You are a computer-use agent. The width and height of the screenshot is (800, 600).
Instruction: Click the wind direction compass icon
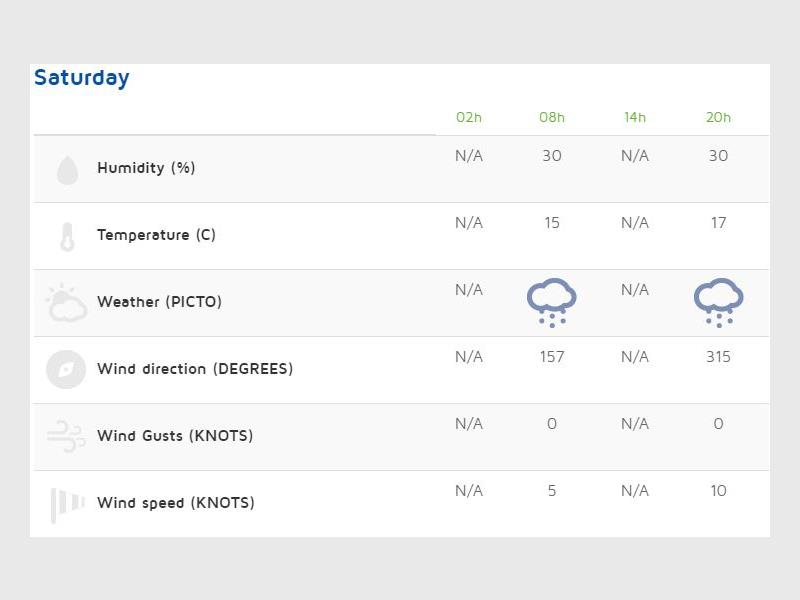[66, 370]
